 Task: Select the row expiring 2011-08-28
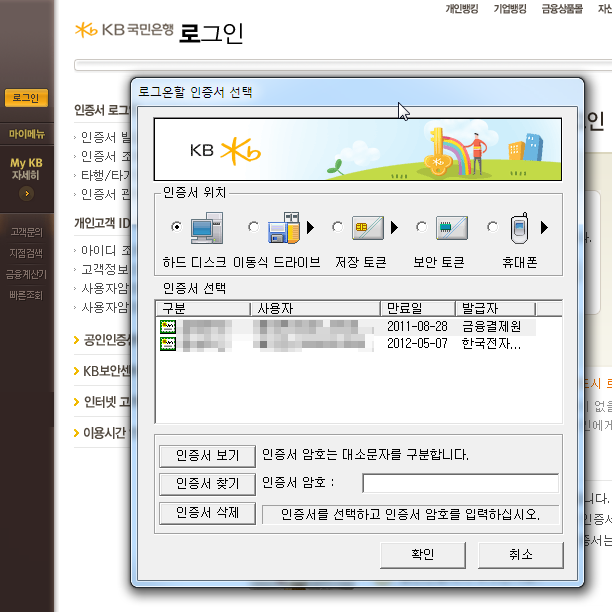click(347, 327)
